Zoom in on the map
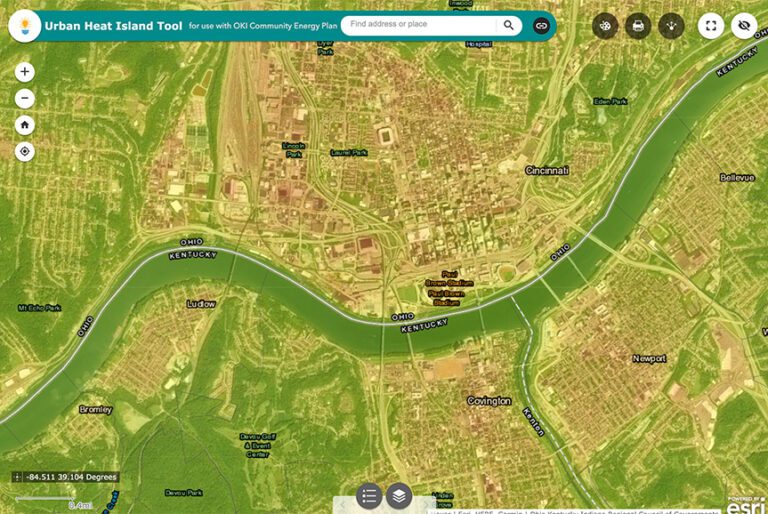 [25, 72]
